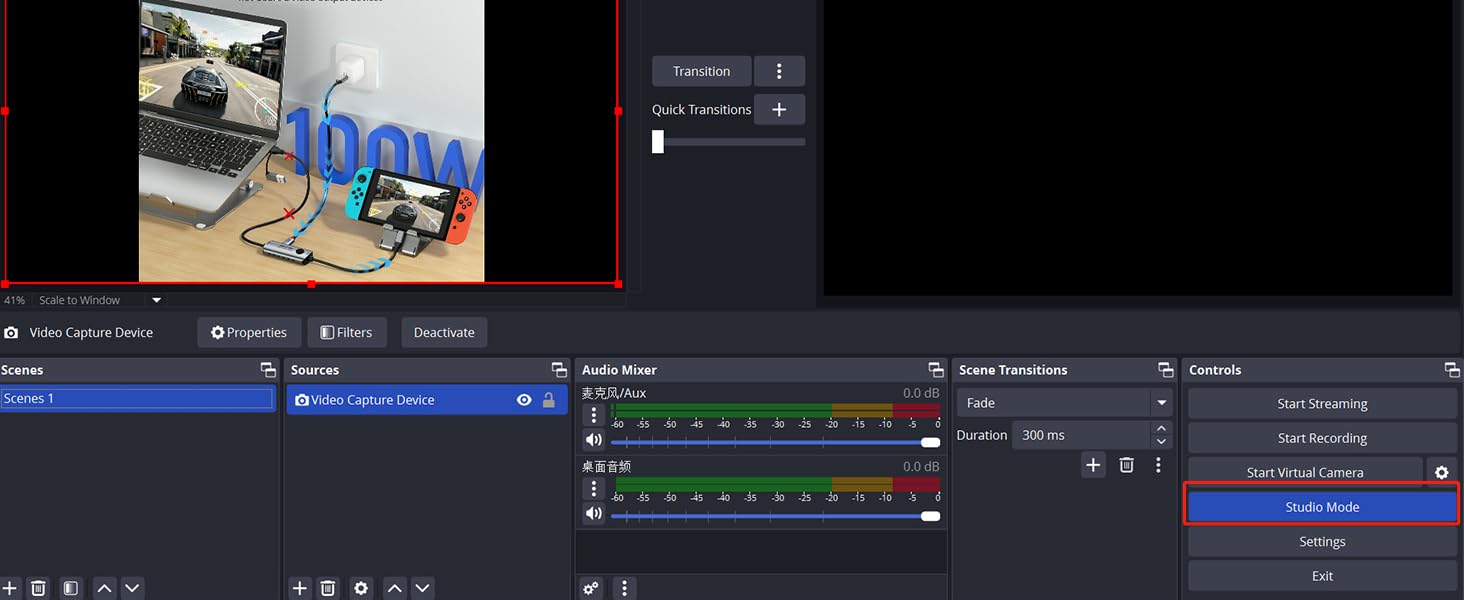Viewport: 1464px width, 600px height.
Task: Open source properties gear in Sources panel
Action: 361,588
